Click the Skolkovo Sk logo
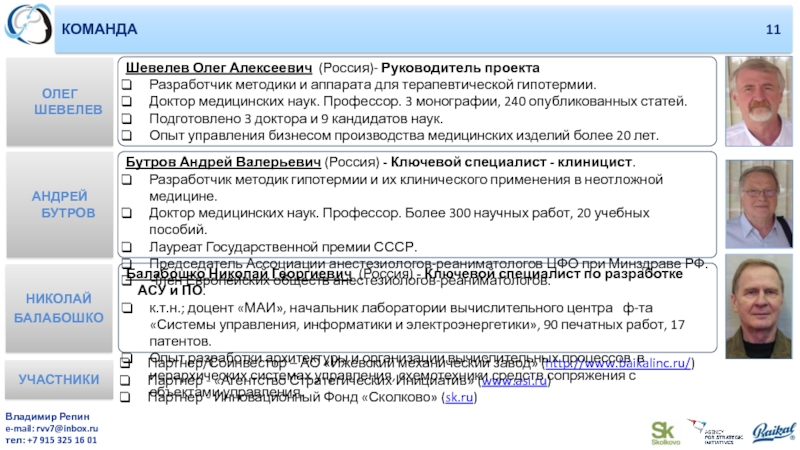 pyautogui.click(x=665, y=433)
